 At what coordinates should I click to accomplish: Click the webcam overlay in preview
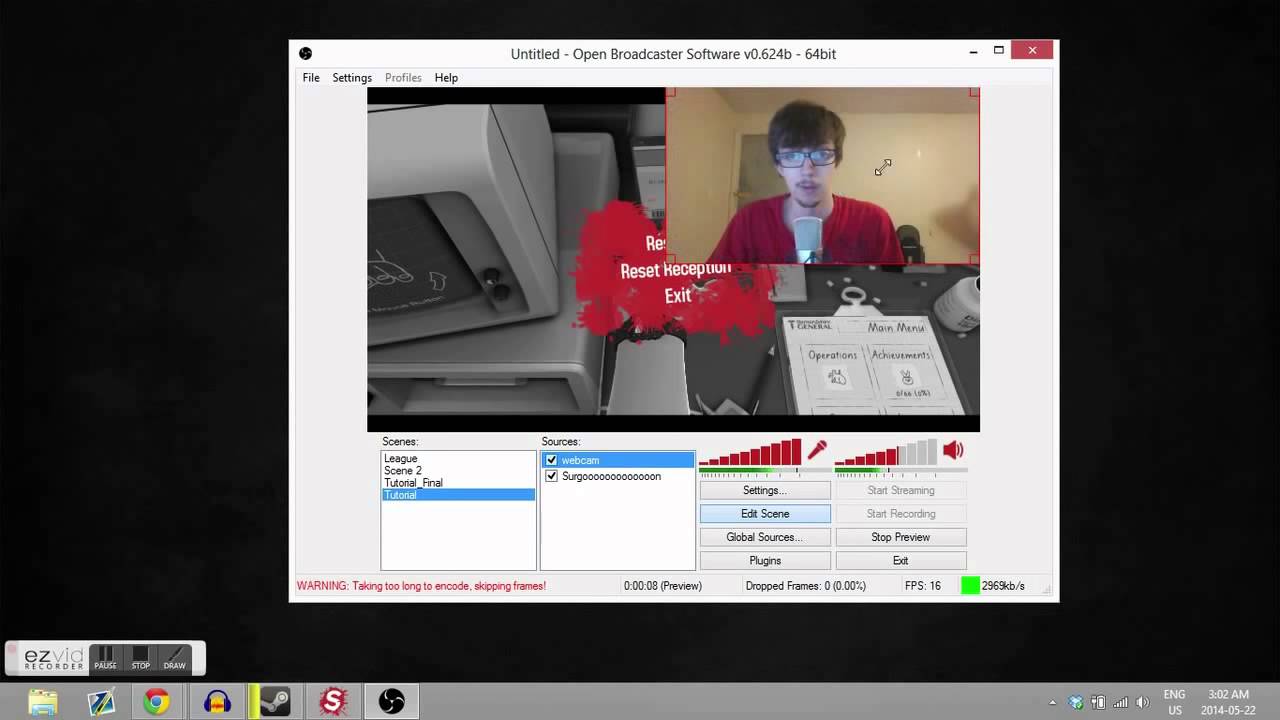[822, 176]
